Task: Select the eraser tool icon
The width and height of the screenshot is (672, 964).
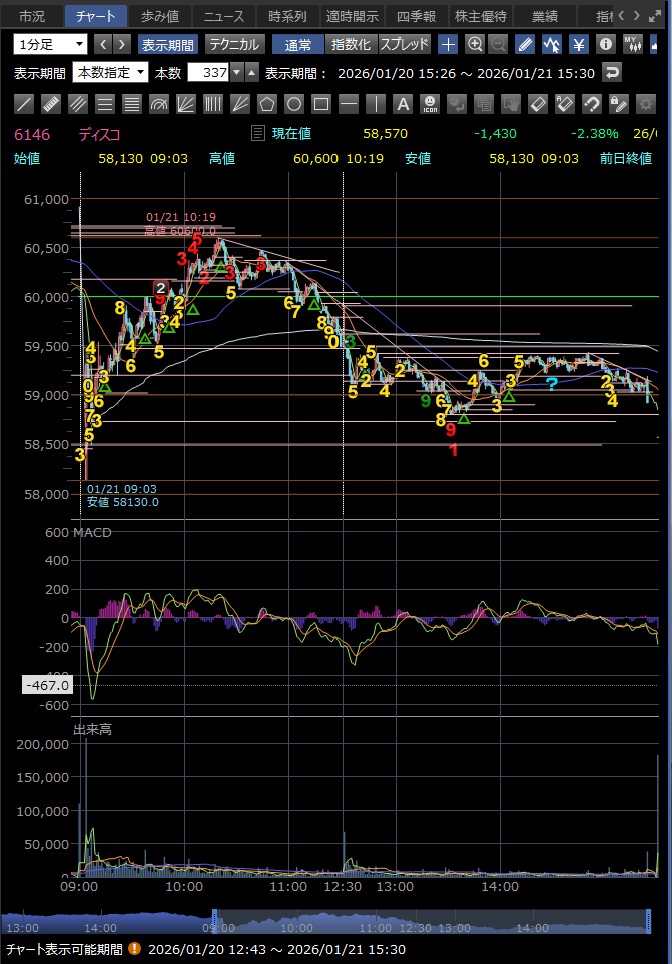Action: click(537, 104)
